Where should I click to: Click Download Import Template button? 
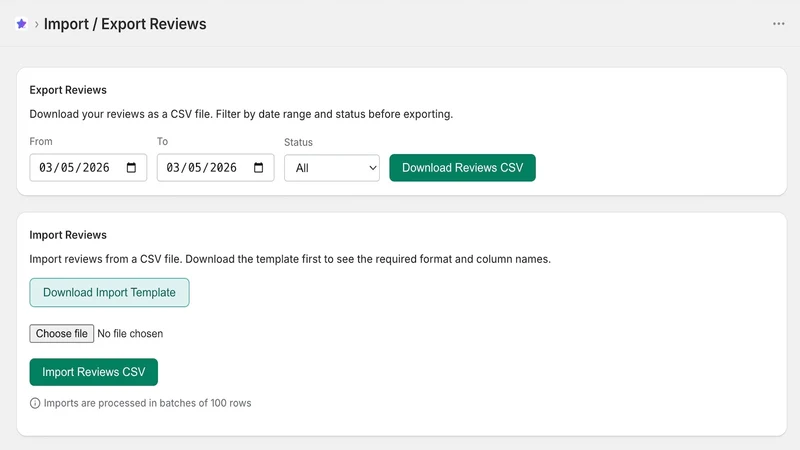109,292
